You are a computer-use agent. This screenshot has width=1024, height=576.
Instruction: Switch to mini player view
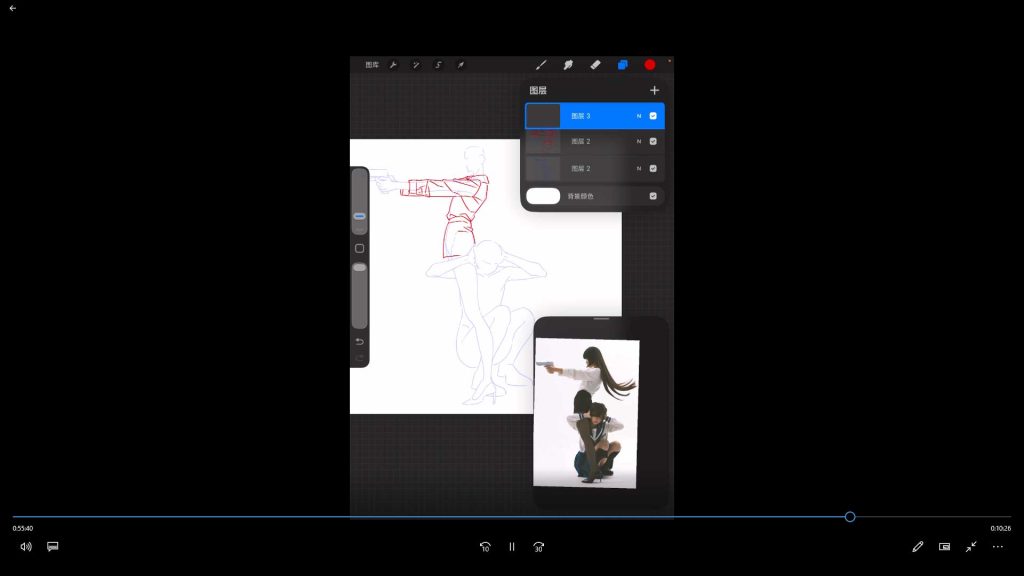pyautogui.click(x=944, y=547)
